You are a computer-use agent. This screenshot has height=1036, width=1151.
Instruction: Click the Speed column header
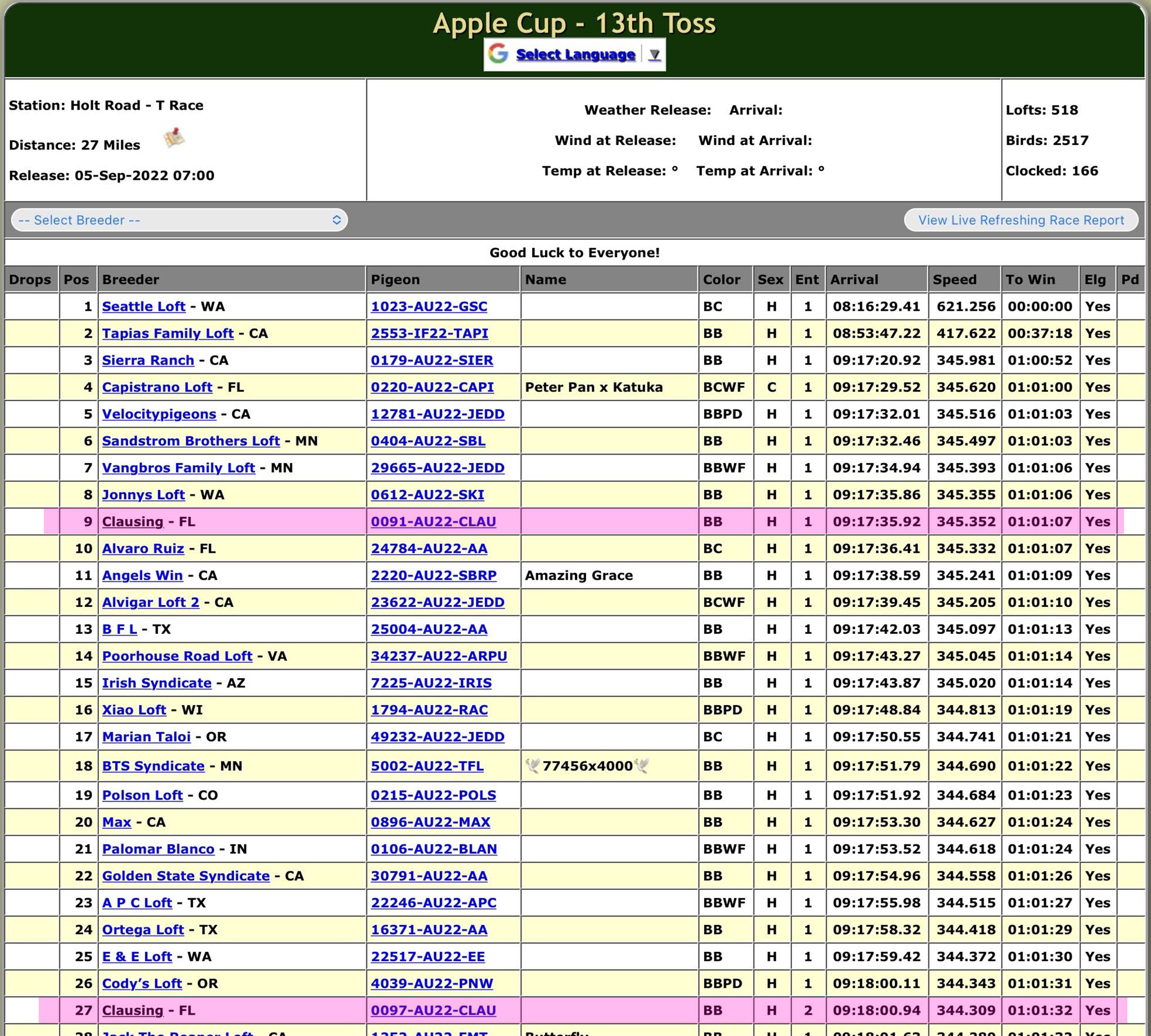pos(954,279)
